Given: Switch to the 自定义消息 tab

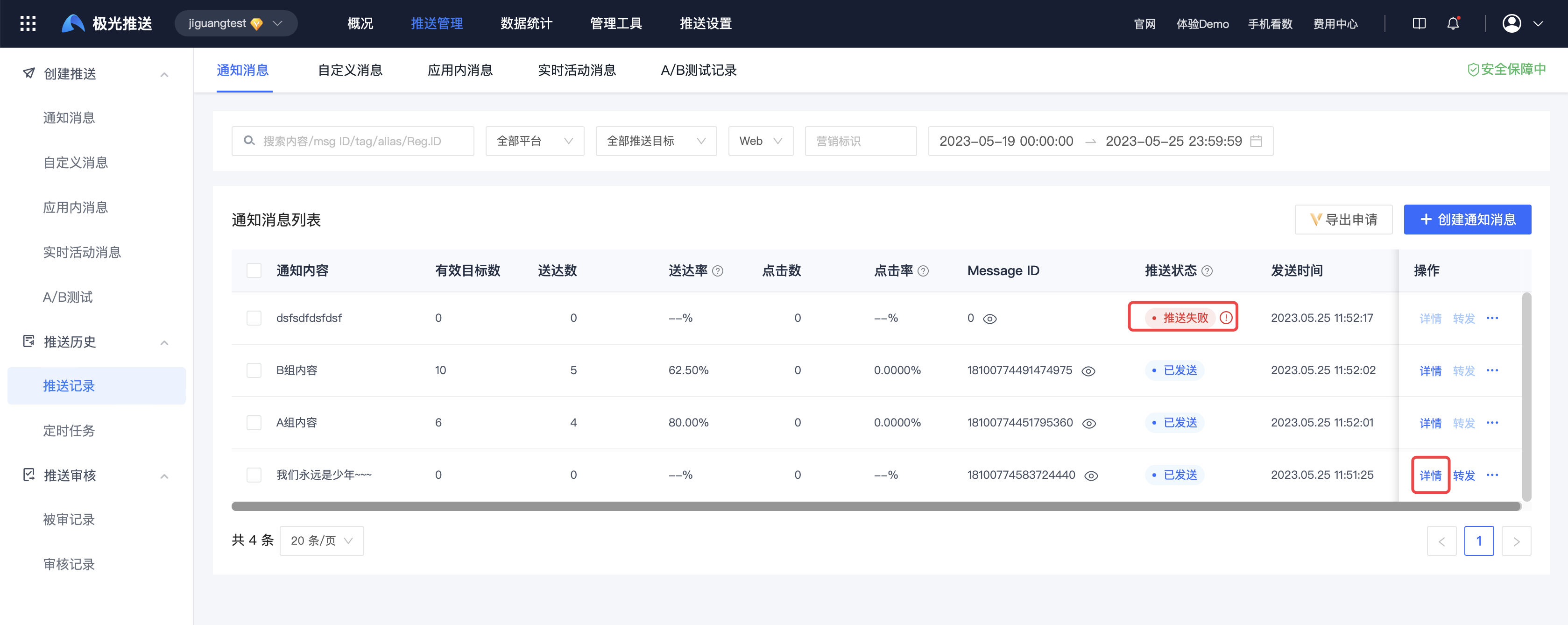Looking at the screenshot, I should [x=350, y=70].
